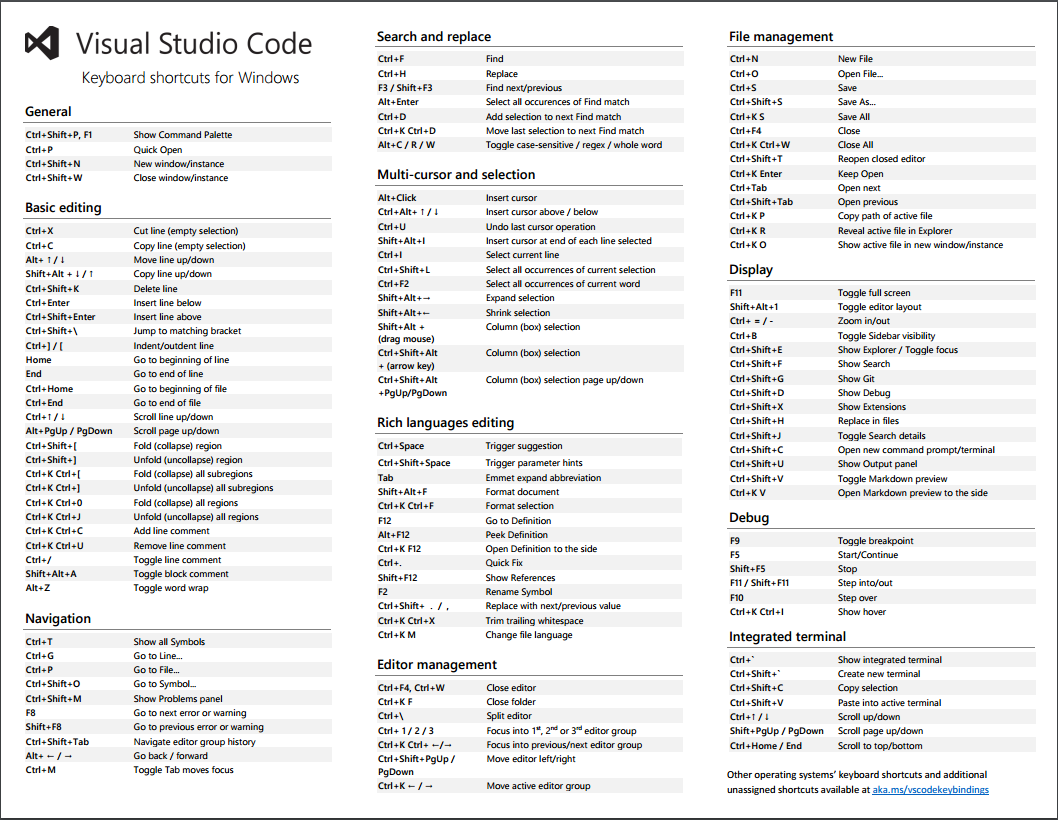Select the Rich languages editing heading
Screen dimensions: 1058x820
tap(445, 422)
